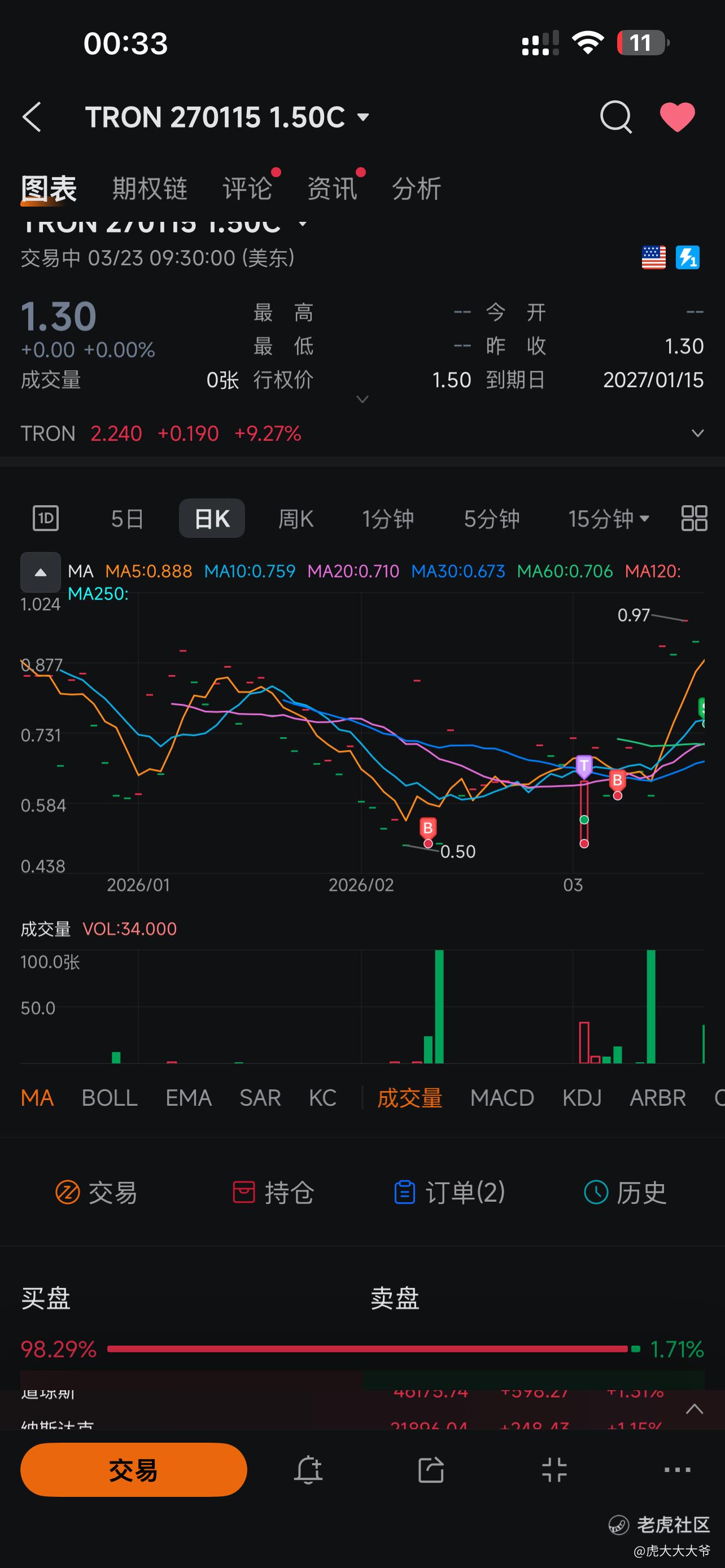The width and height of the screenshot is (725, 1568).
Task: Tap the B buy marker in March
Action: (617, 779)
